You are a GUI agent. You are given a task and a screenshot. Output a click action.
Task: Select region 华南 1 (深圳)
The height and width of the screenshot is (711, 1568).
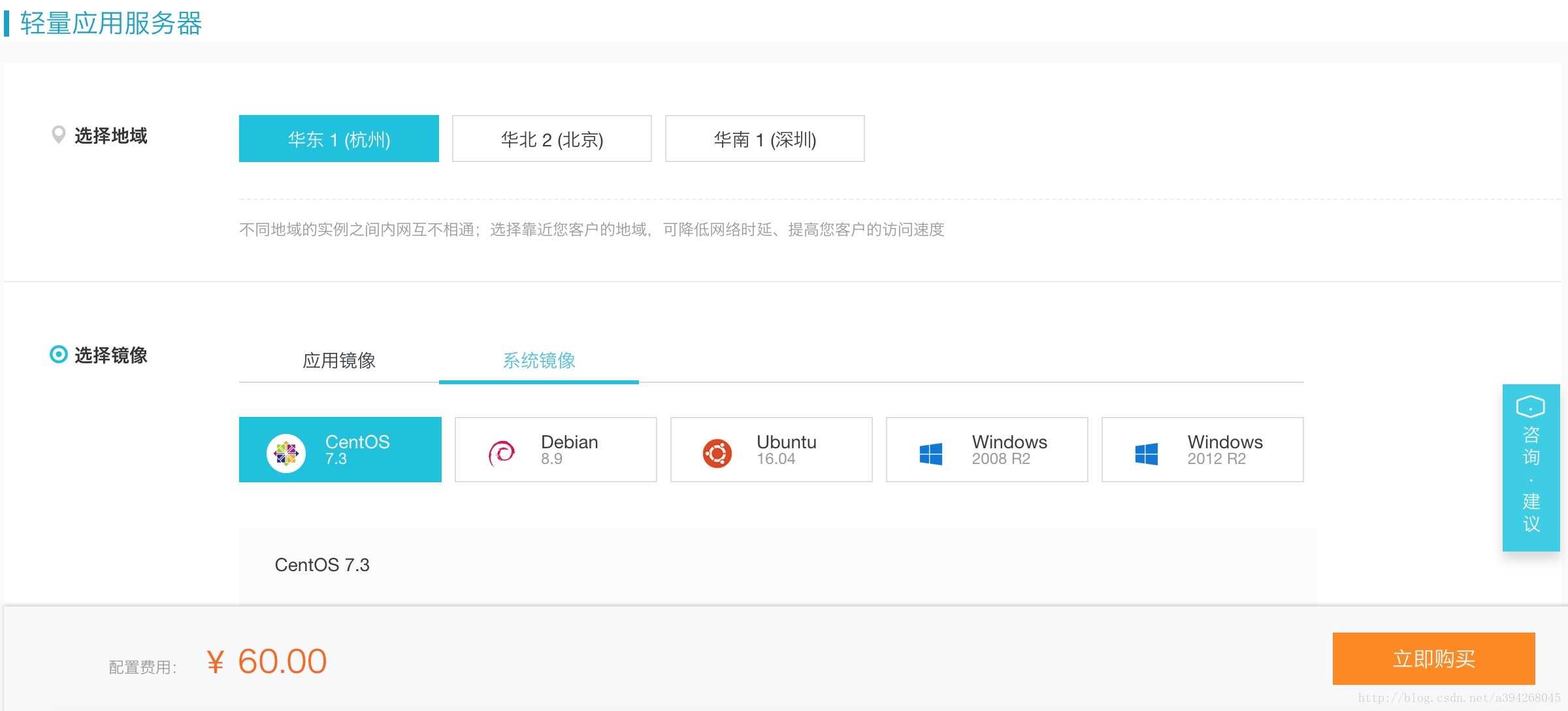[764, 139]
